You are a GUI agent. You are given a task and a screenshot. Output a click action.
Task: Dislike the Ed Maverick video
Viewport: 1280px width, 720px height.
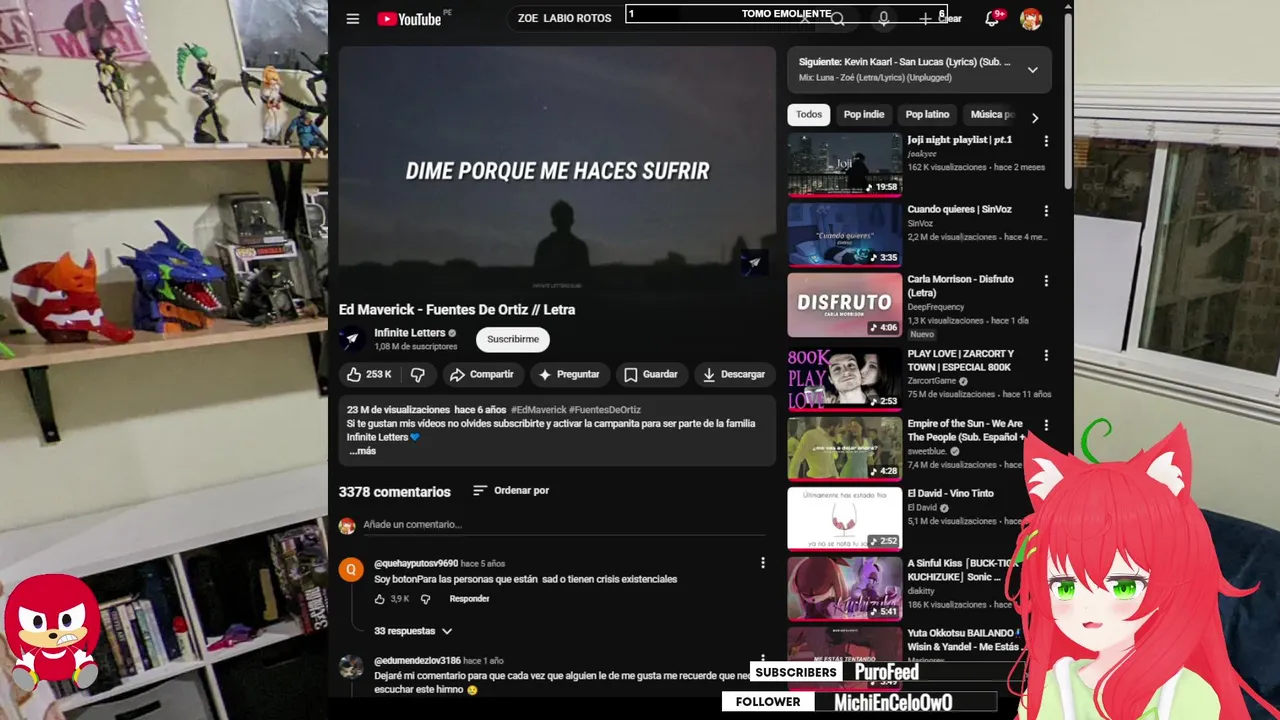[418, 374]
